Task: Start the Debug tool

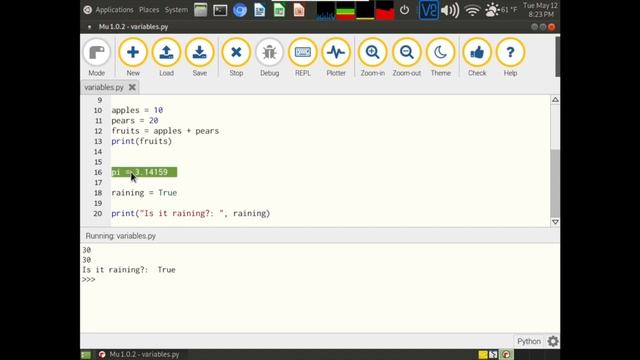Action: [x=269, y=57]
